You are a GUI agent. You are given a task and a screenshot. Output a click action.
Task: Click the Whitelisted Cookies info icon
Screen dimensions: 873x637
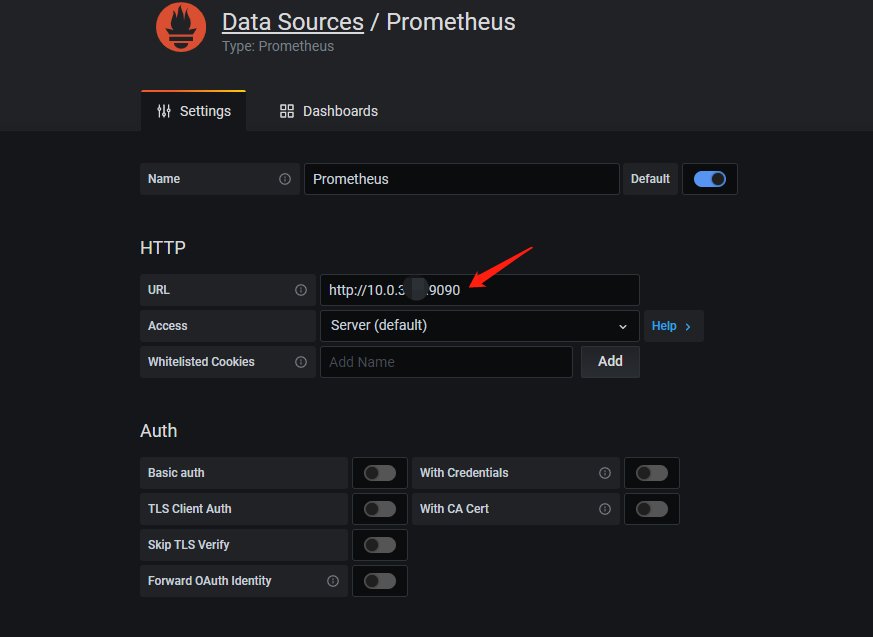point(301,362)
